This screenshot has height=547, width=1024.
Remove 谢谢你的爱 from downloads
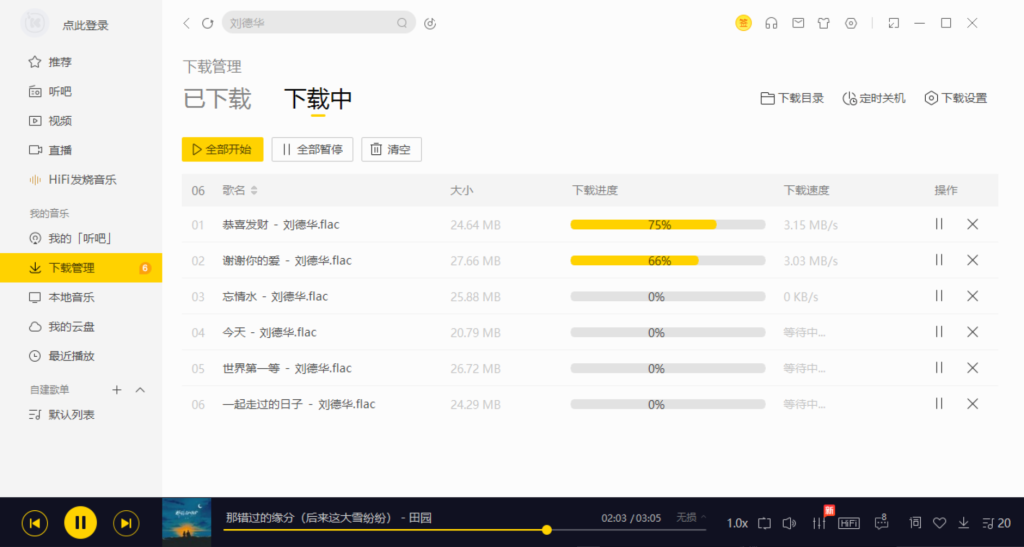(972, 260)
